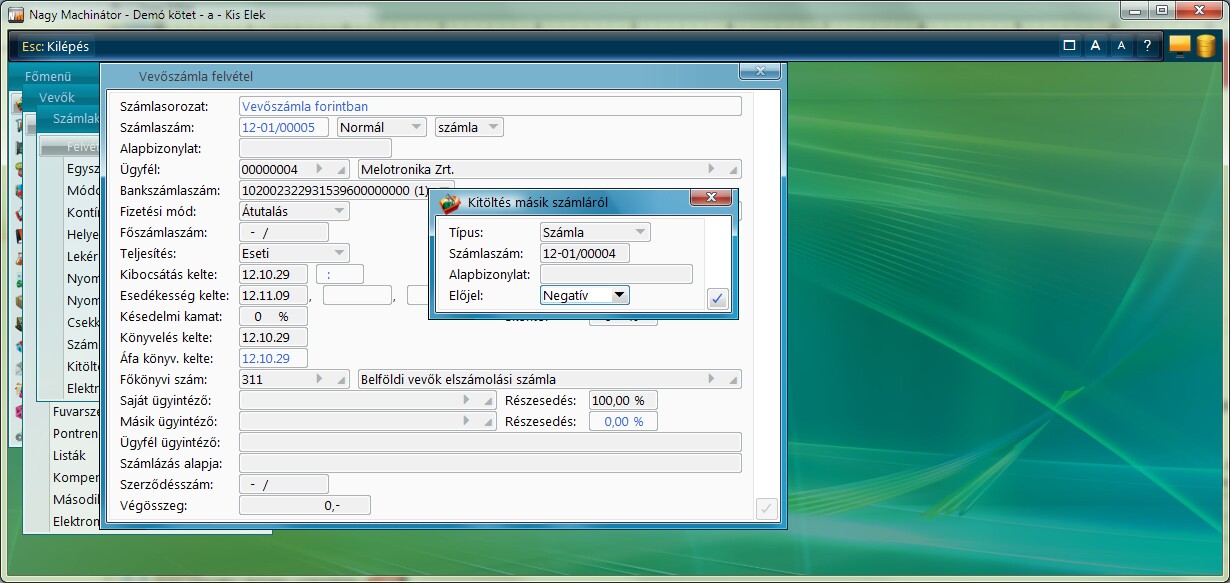
Task: Open the 'számla' document kind dropdown
Action: pos(469,127)
